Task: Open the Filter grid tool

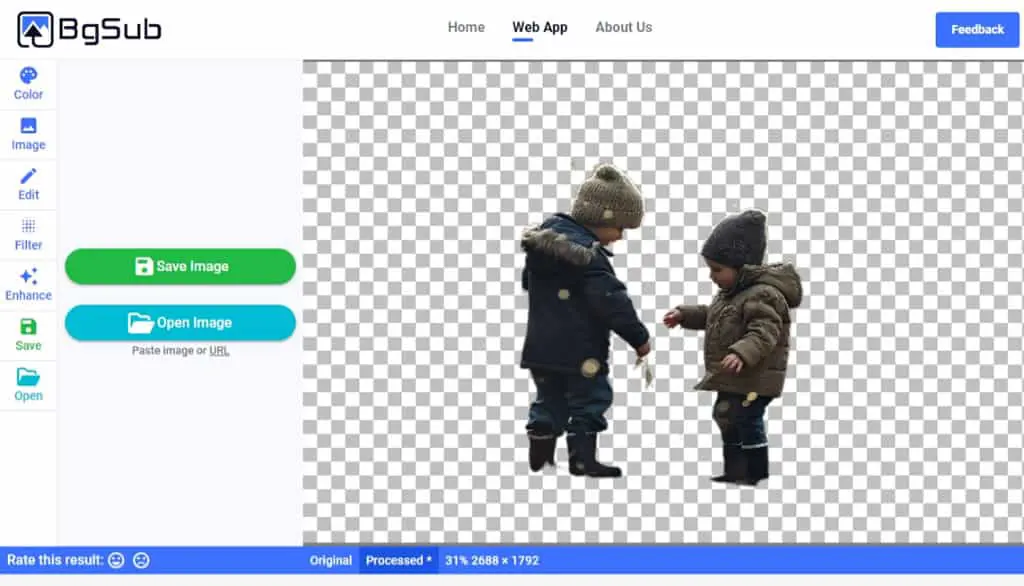Action: 28,235
